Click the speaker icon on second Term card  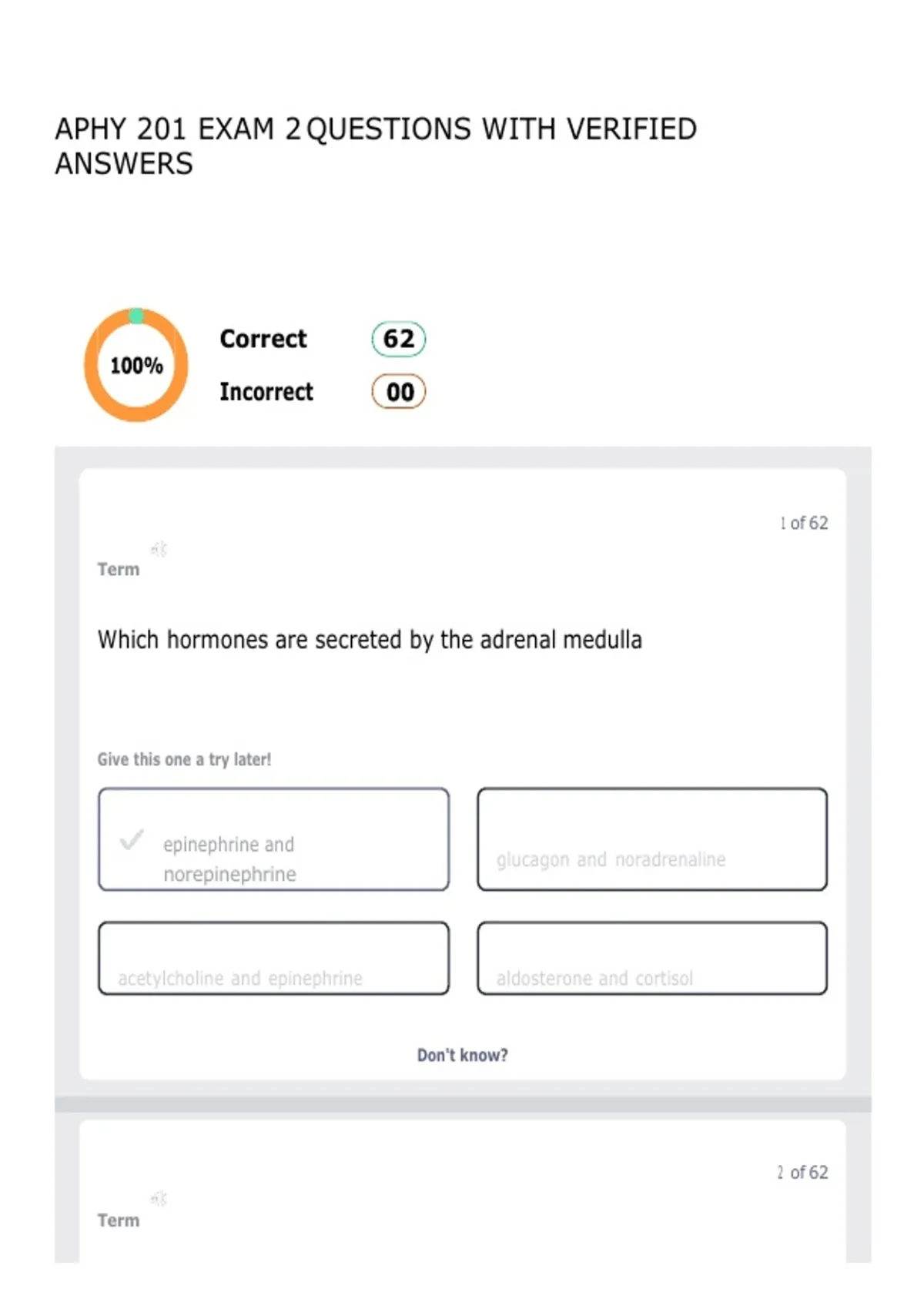(159, 1199)
